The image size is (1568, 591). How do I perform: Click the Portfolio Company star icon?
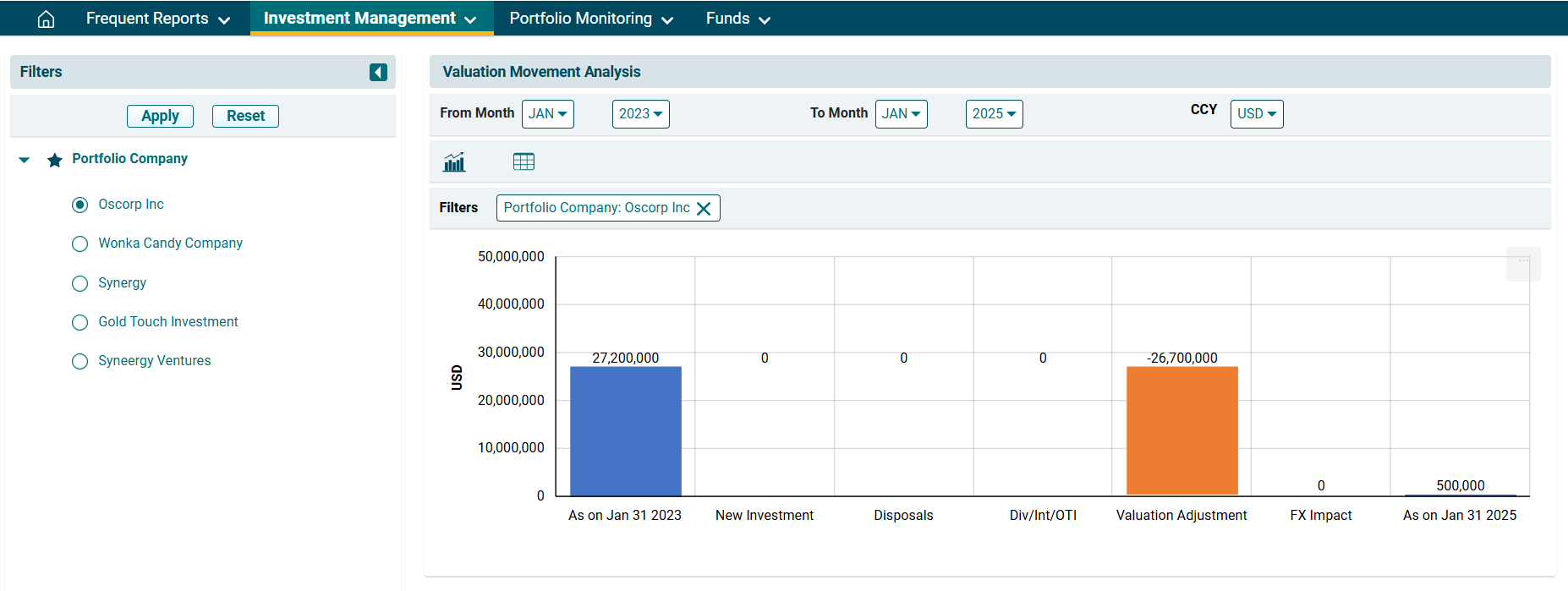55,160
